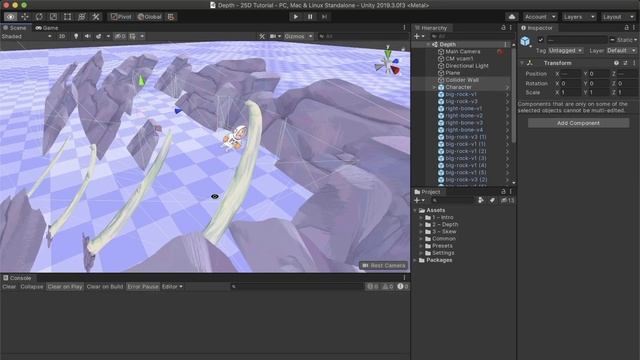Toggle grid snapping icon
Screen dimensions: 640x360
(x=171, y=17)
